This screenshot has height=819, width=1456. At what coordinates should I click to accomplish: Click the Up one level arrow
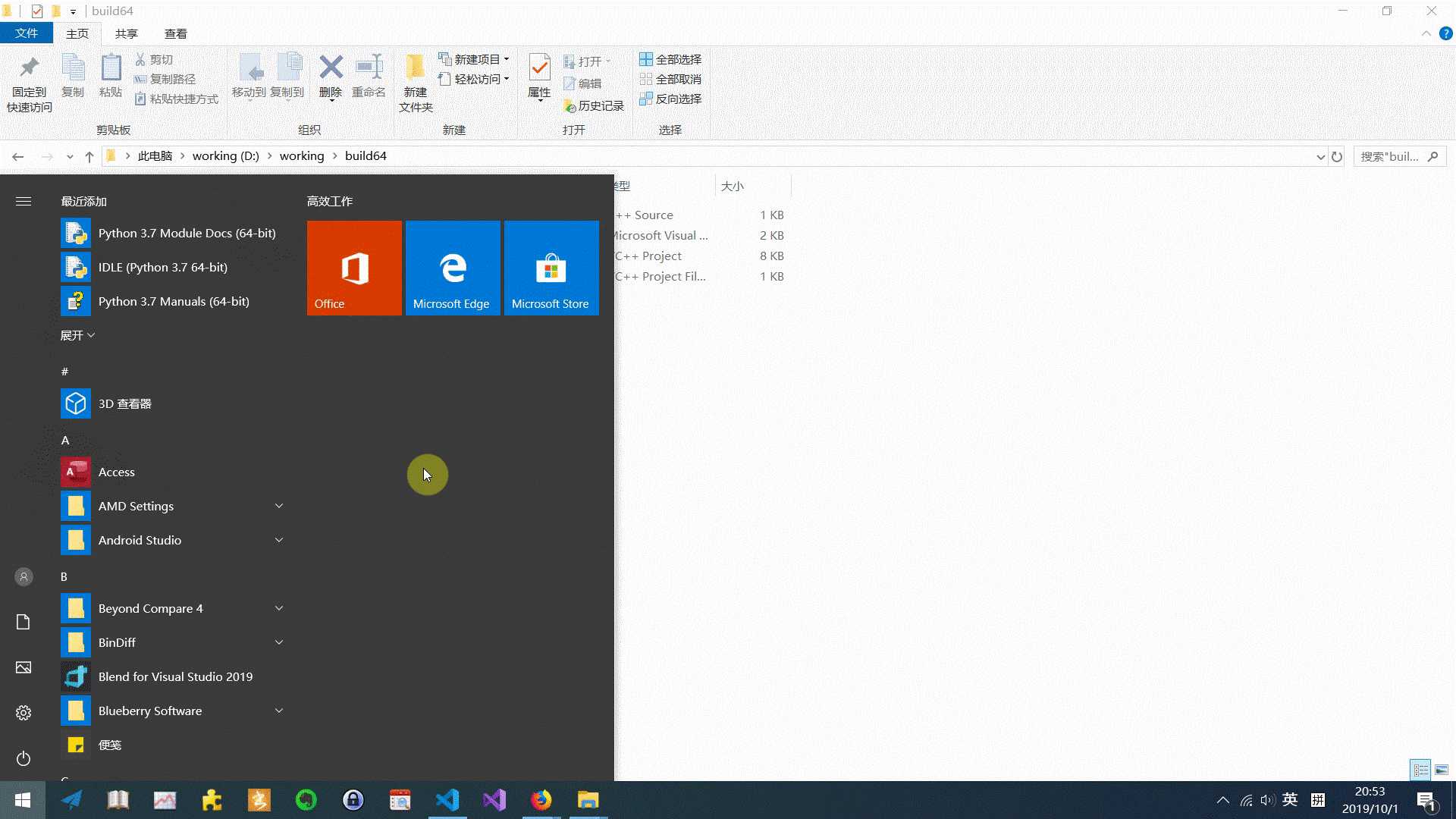point(89,157)
